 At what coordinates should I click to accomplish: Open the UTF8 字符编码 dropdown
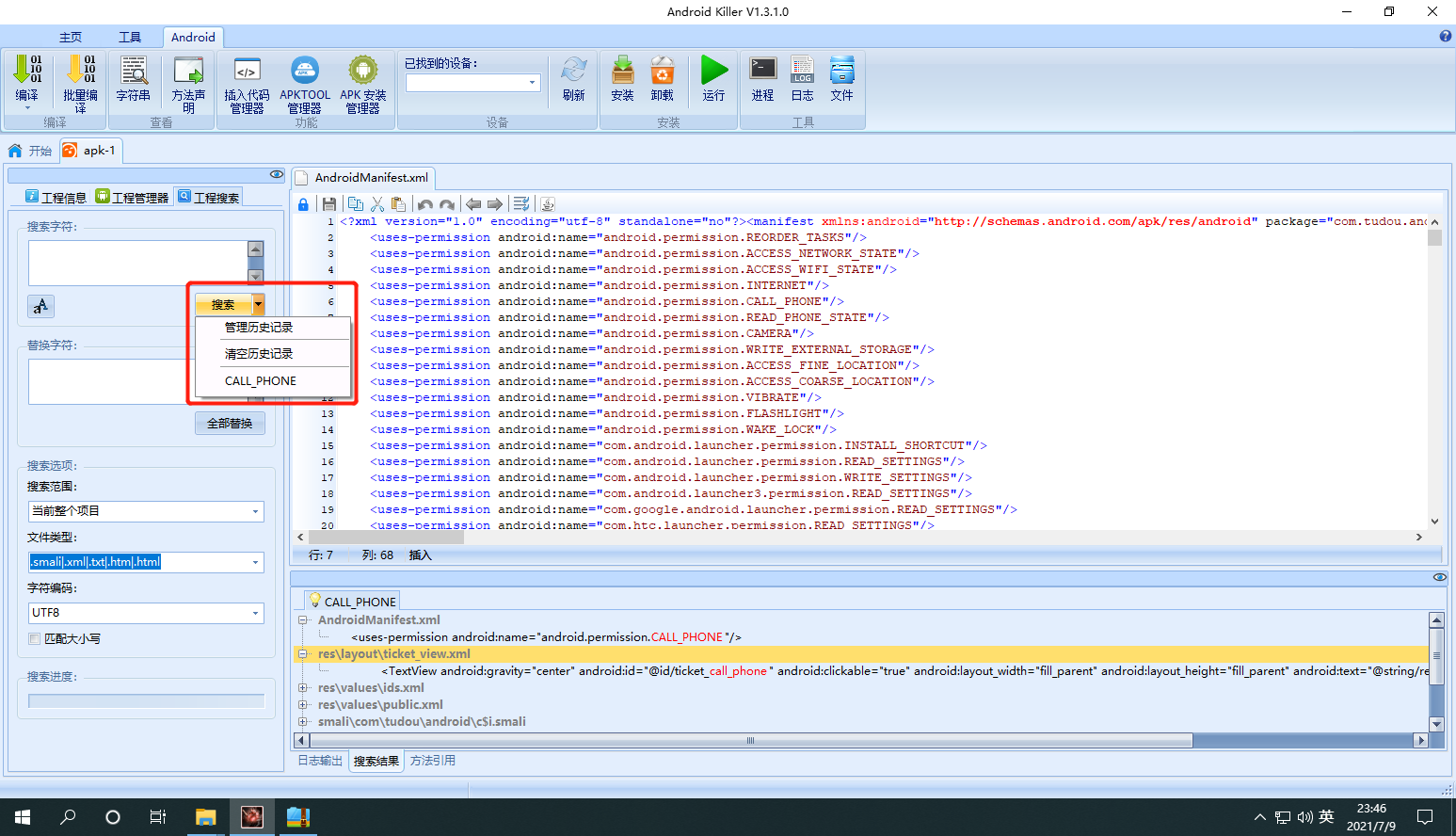tap(146, 613)
